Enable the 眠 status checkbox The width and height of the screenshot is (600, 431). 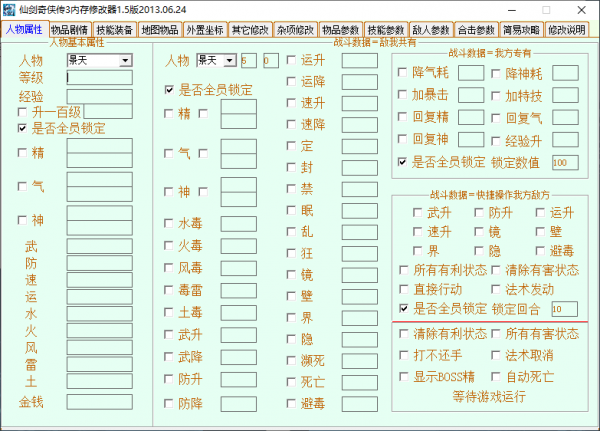[x=291, y=210]
